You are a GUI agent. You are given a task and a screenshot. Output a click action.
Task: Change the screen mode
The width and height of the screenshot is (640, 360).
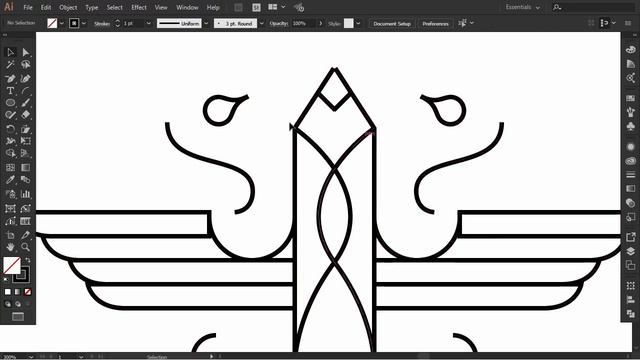18,317
